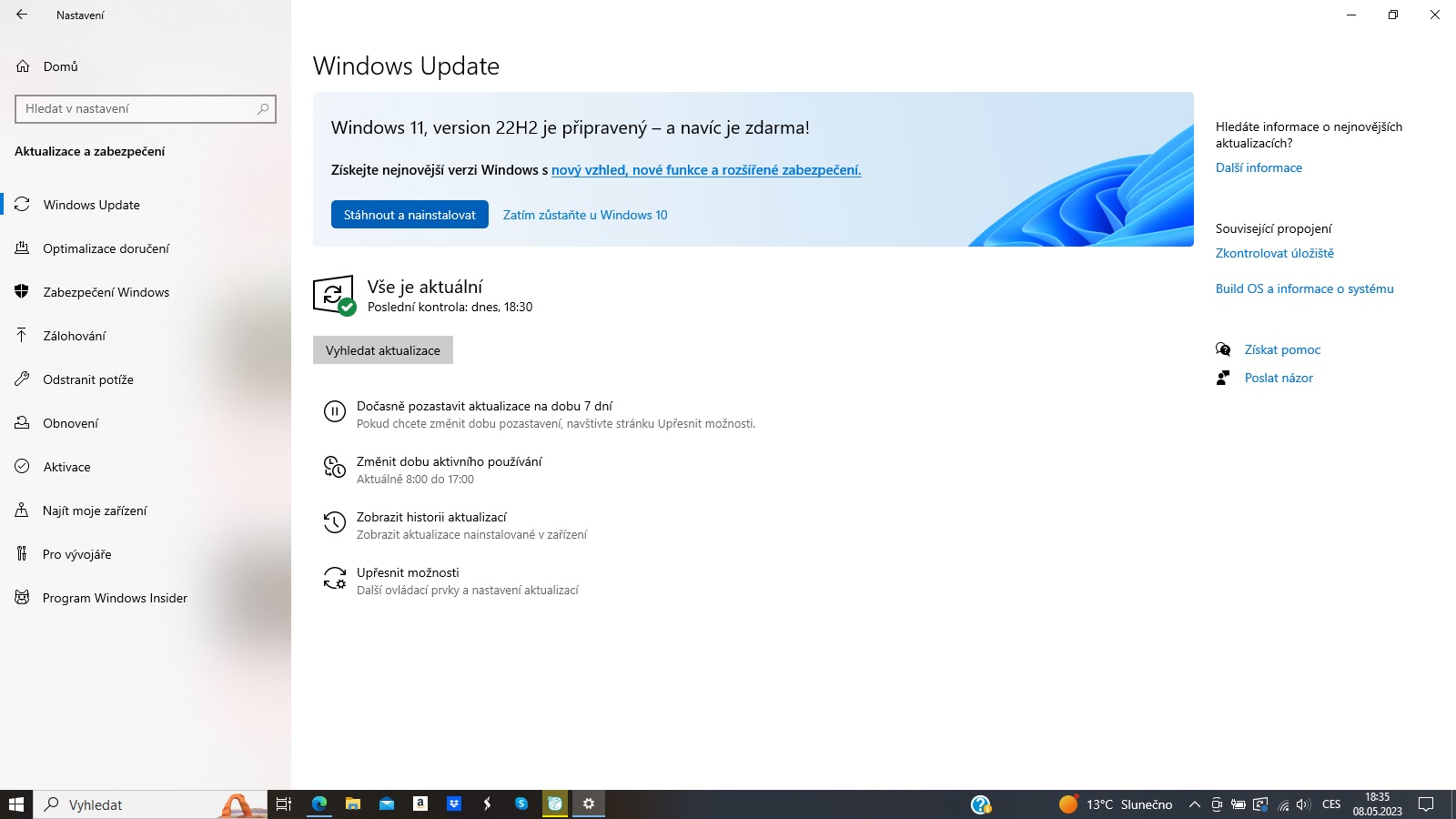The image size is (1456, 819).
Task: Open Zobrazit historii aktualizací
Action: pos(431,518)
